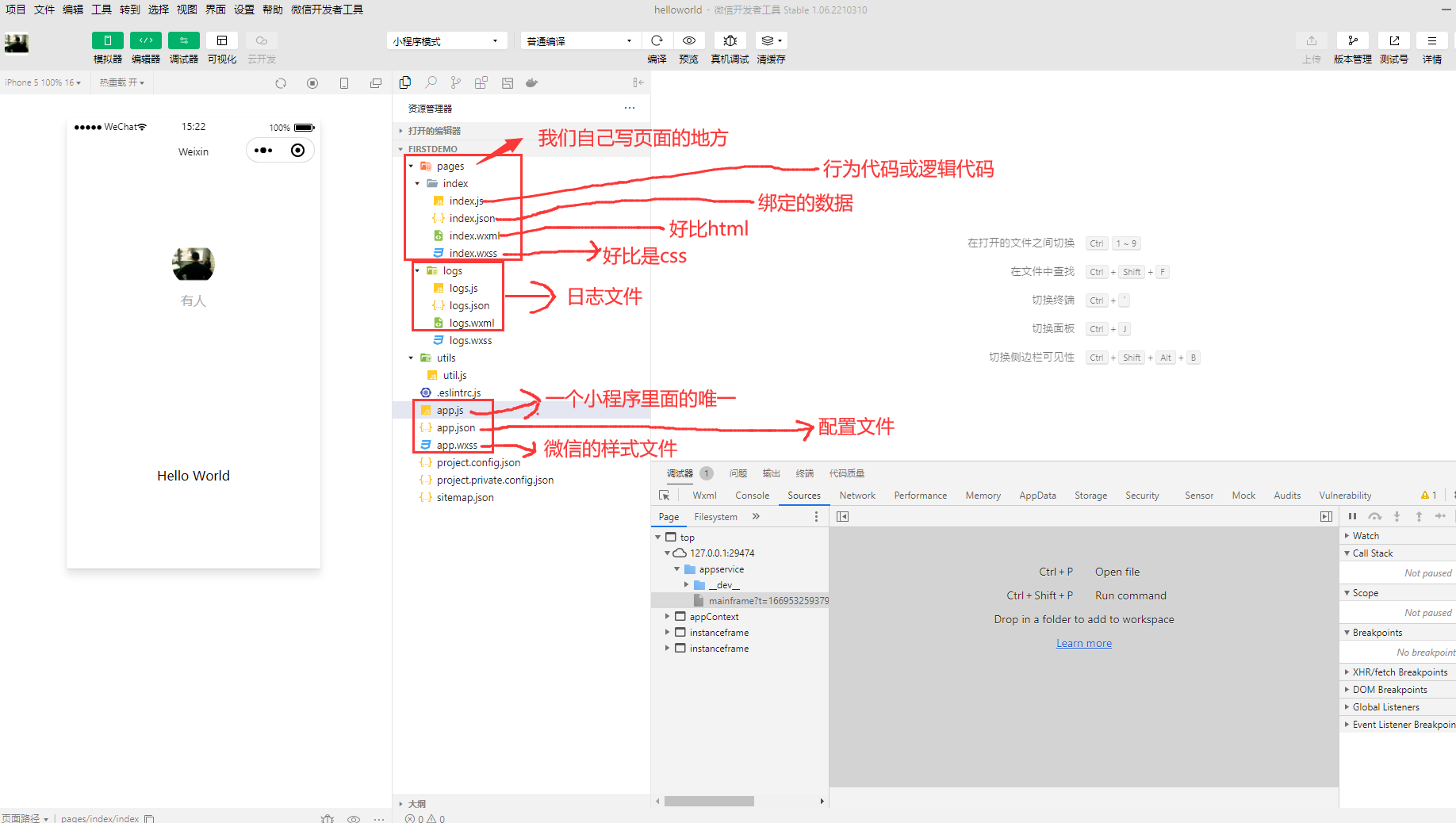Refresh the simulator

coord(281,83)
